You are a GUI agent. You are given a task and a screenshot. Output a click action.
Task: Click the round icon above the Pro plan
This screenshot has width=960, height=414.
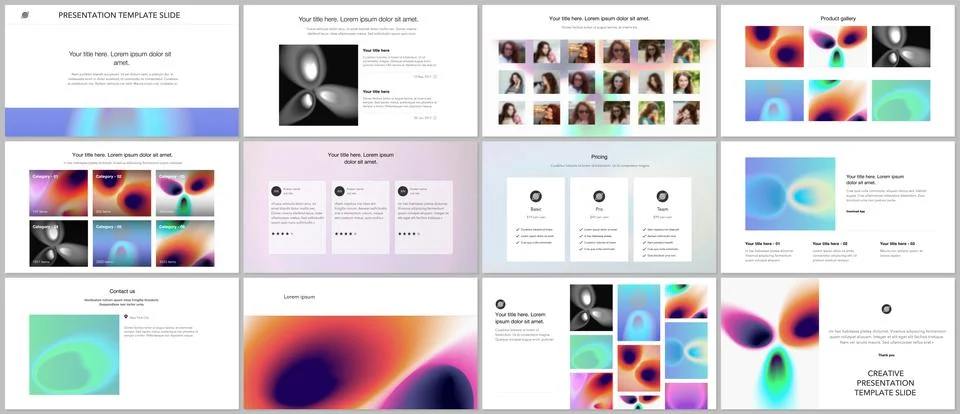[599, 197]
